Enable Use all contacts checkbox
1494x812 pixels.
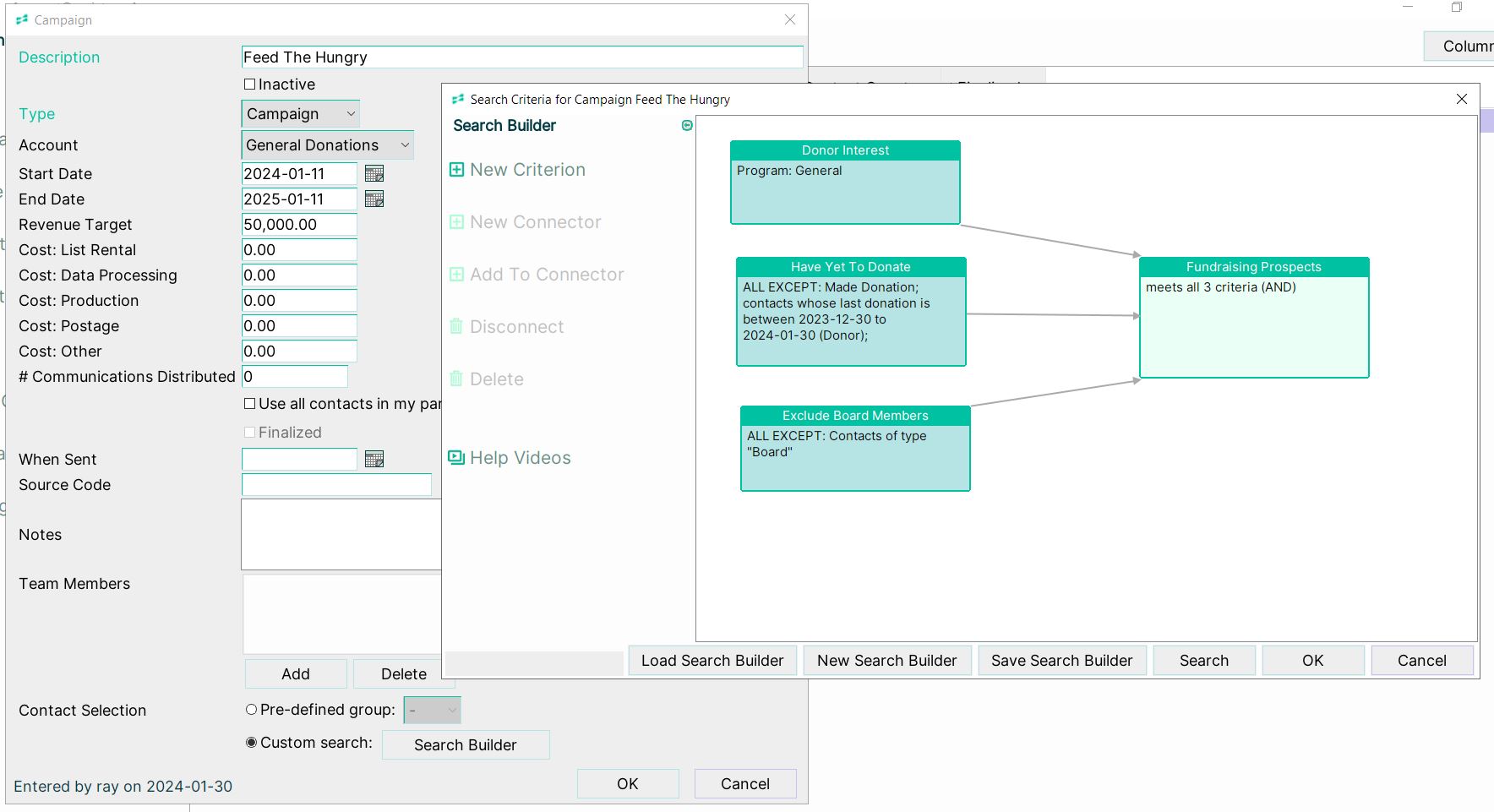(x=249, y=404)
